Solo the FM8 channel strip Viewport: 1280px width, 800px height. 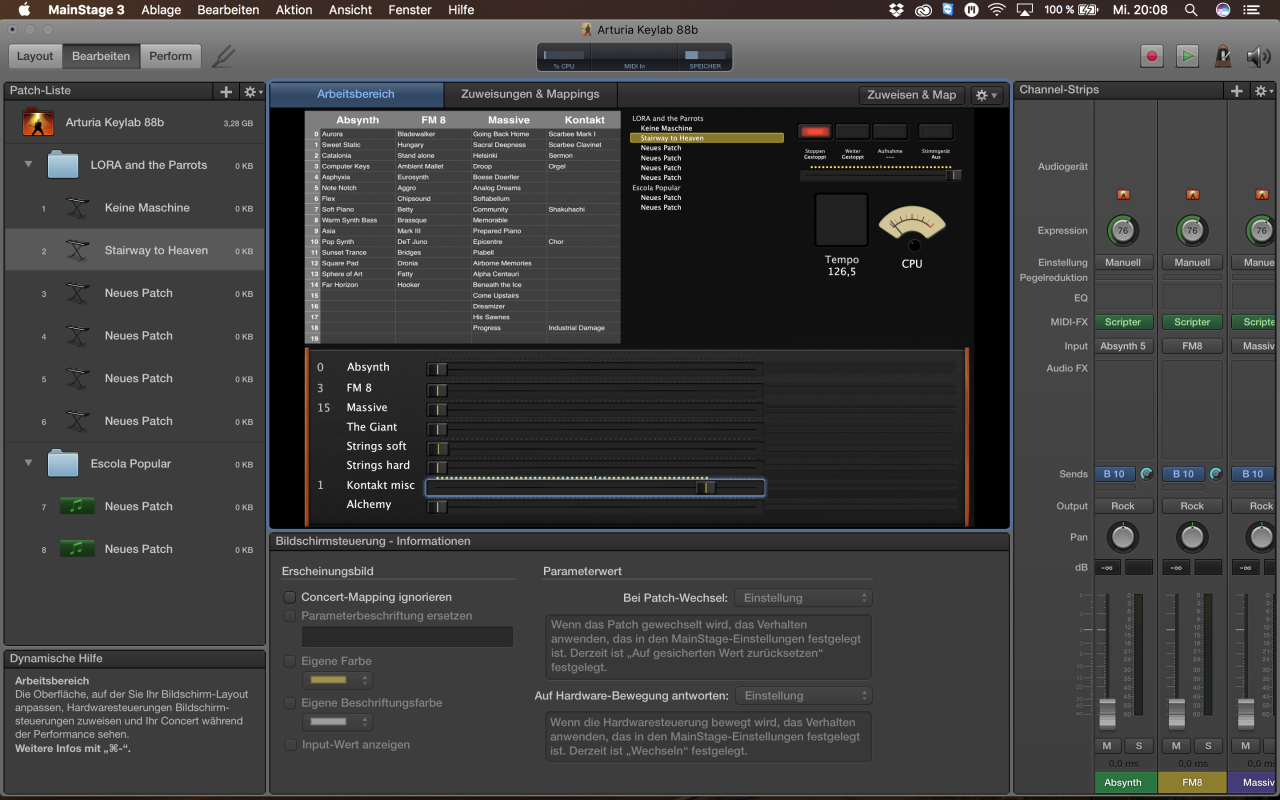click(x=1208, y=746)
